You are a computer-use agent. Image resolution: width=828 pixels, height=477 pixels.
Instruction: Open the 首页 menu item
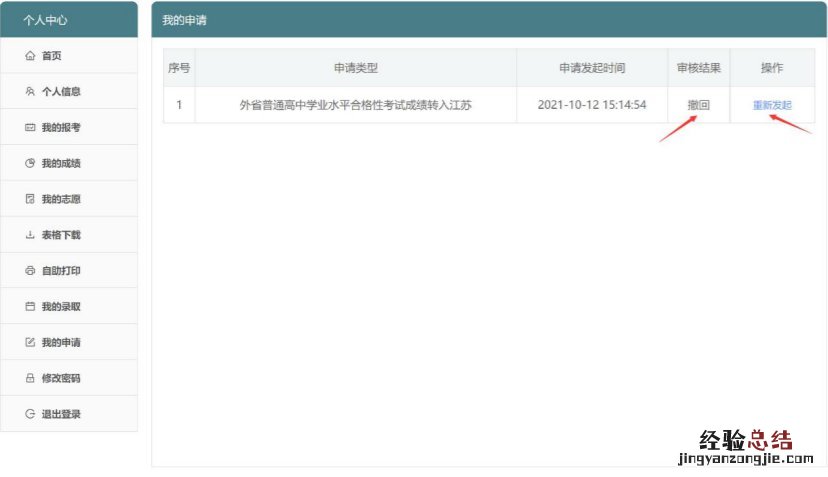[x=69, y=55]
